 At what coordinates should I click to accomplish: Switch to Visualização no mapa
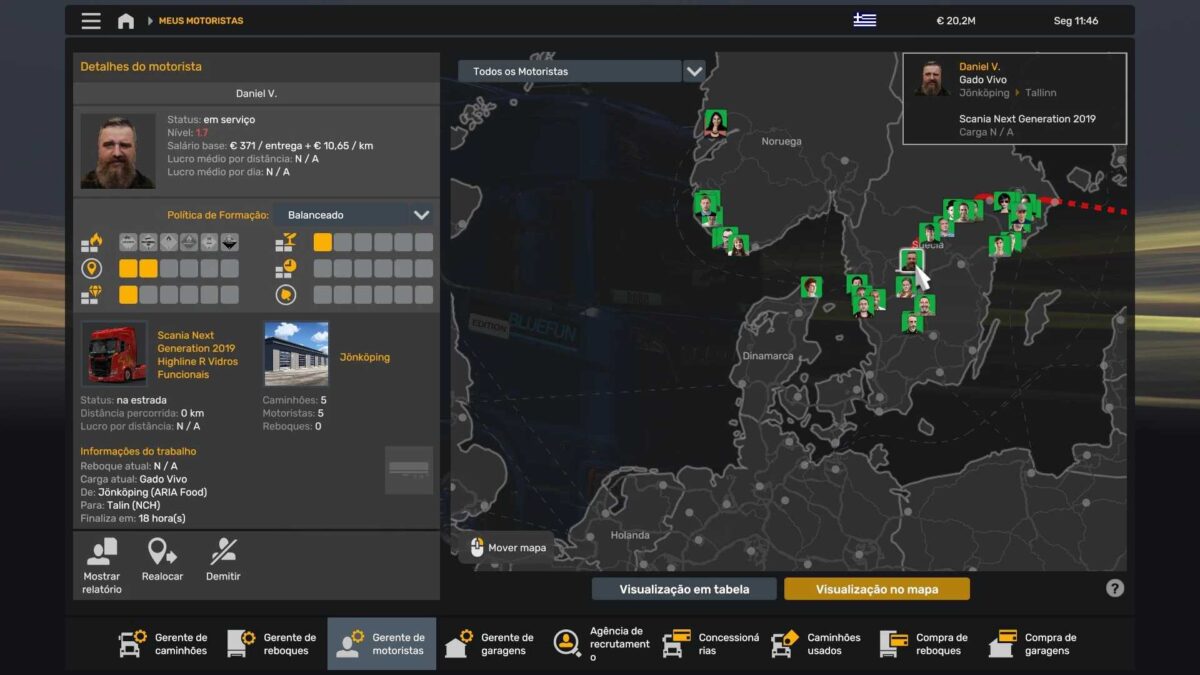[x=876, y=589]
